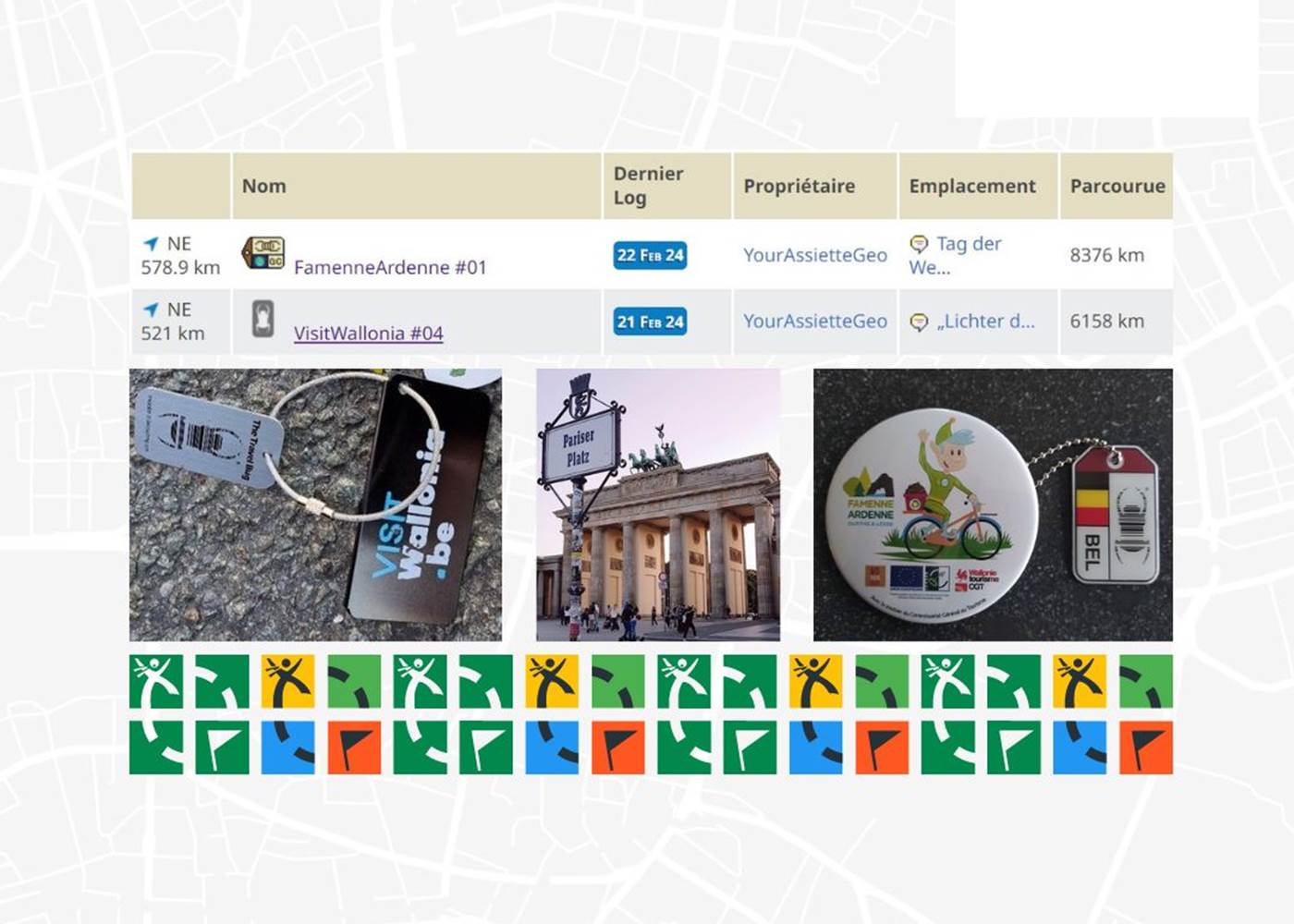Sort by the Dernier Log column header
This screenshot has height=924, width=1294.
[x=648, y=186]
